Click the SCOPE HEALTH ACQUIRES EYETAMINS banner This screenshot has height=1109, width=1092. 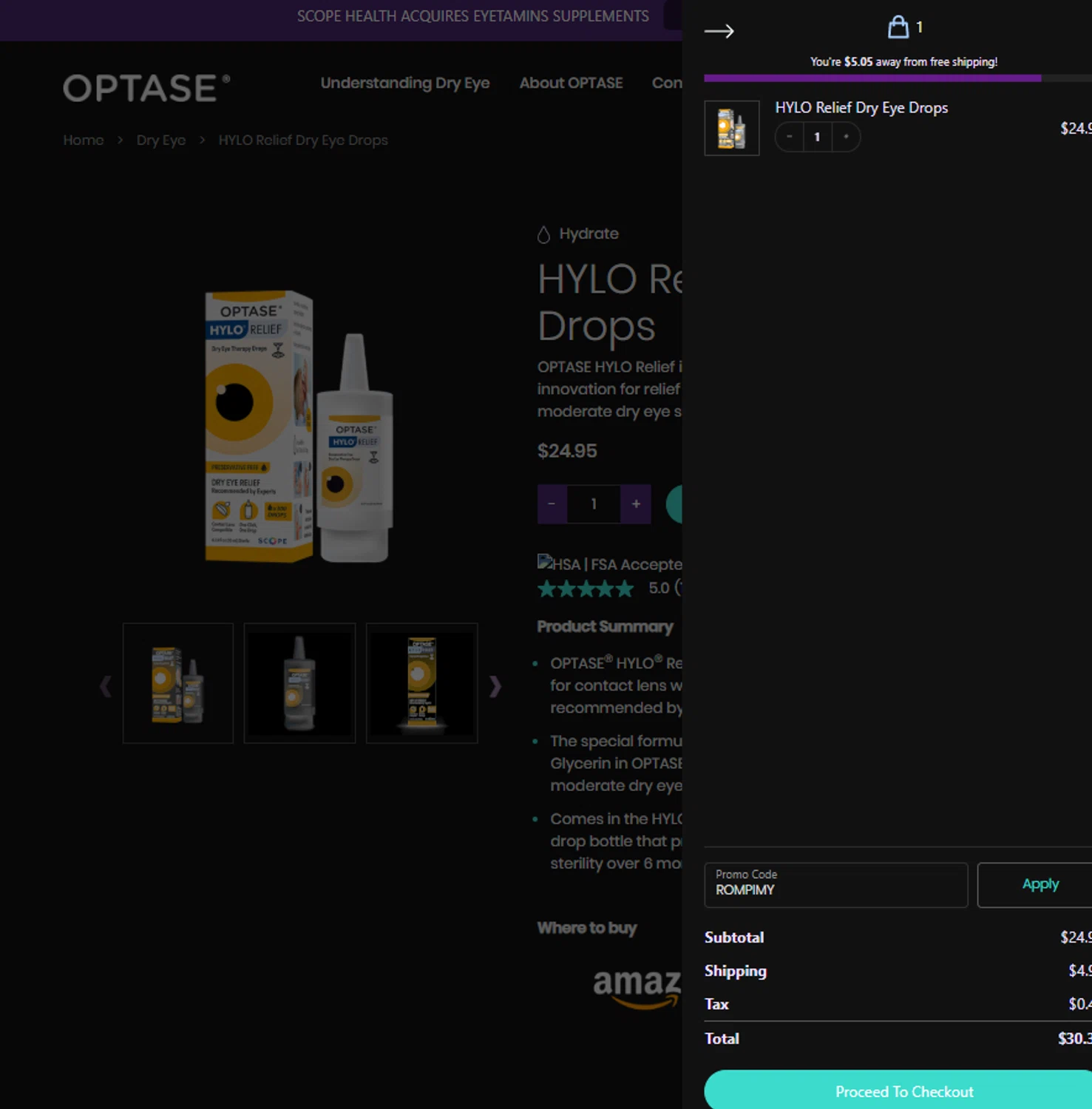click(x=473, y=16)
